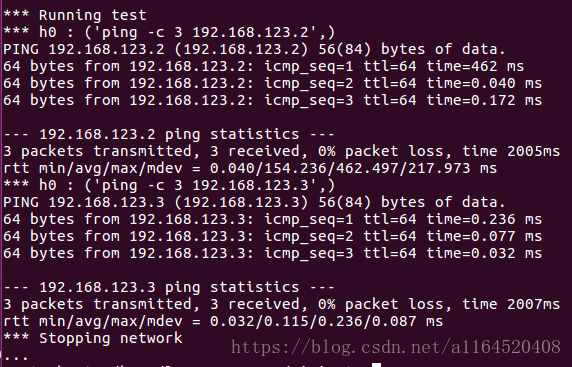Click the '192.168.123.2 ping statistics' header
The width and height of the screenshot is (572, 367).
coord(169,134)
